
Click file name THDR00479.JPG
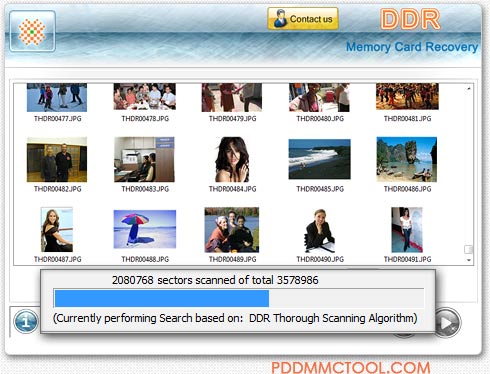(x=233, y=119)
